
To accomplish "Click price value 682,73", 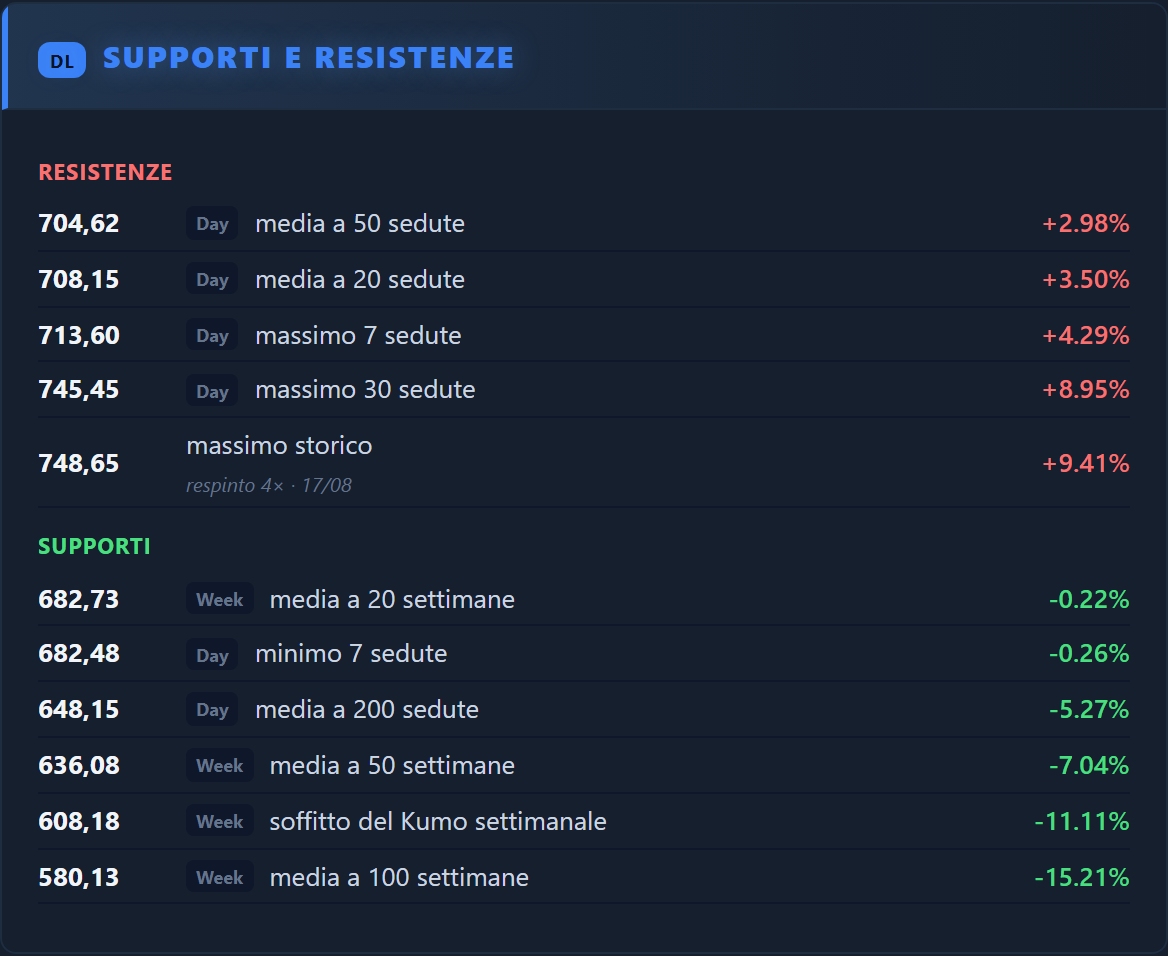I will click(79, 599).
